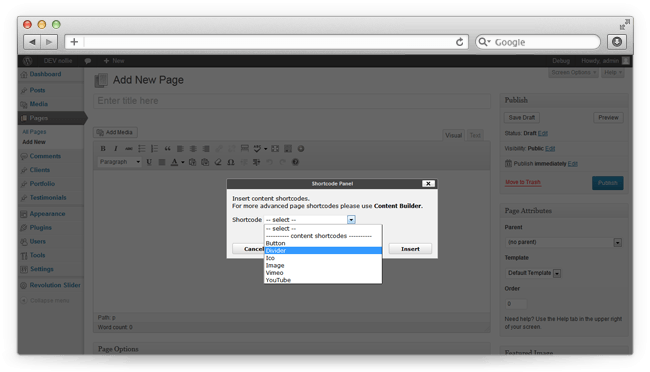Open the Default Template dropdown
The width and height of the screenshot is (650, 372).
[x=533, y=273]
